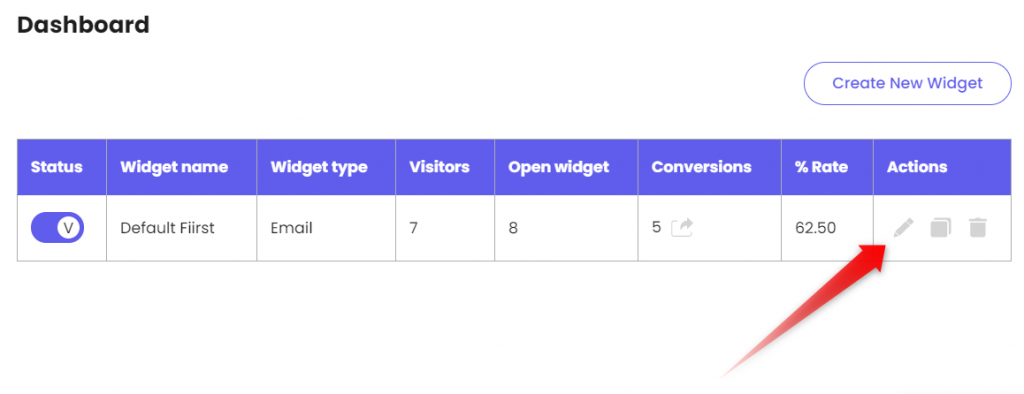Click the open widget count 8
The height and width of the screenshot is (394, 1024).
[x=513, y=228]
